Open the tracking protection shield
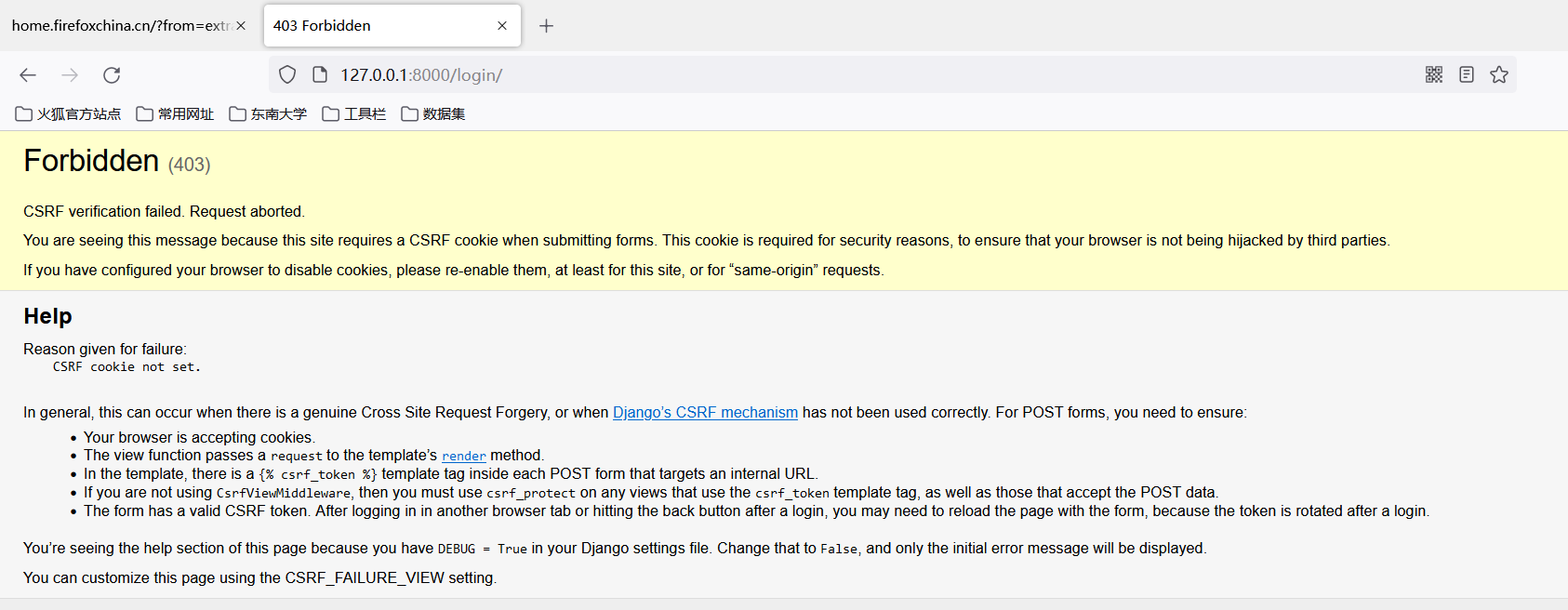 (x=287, y=75)
